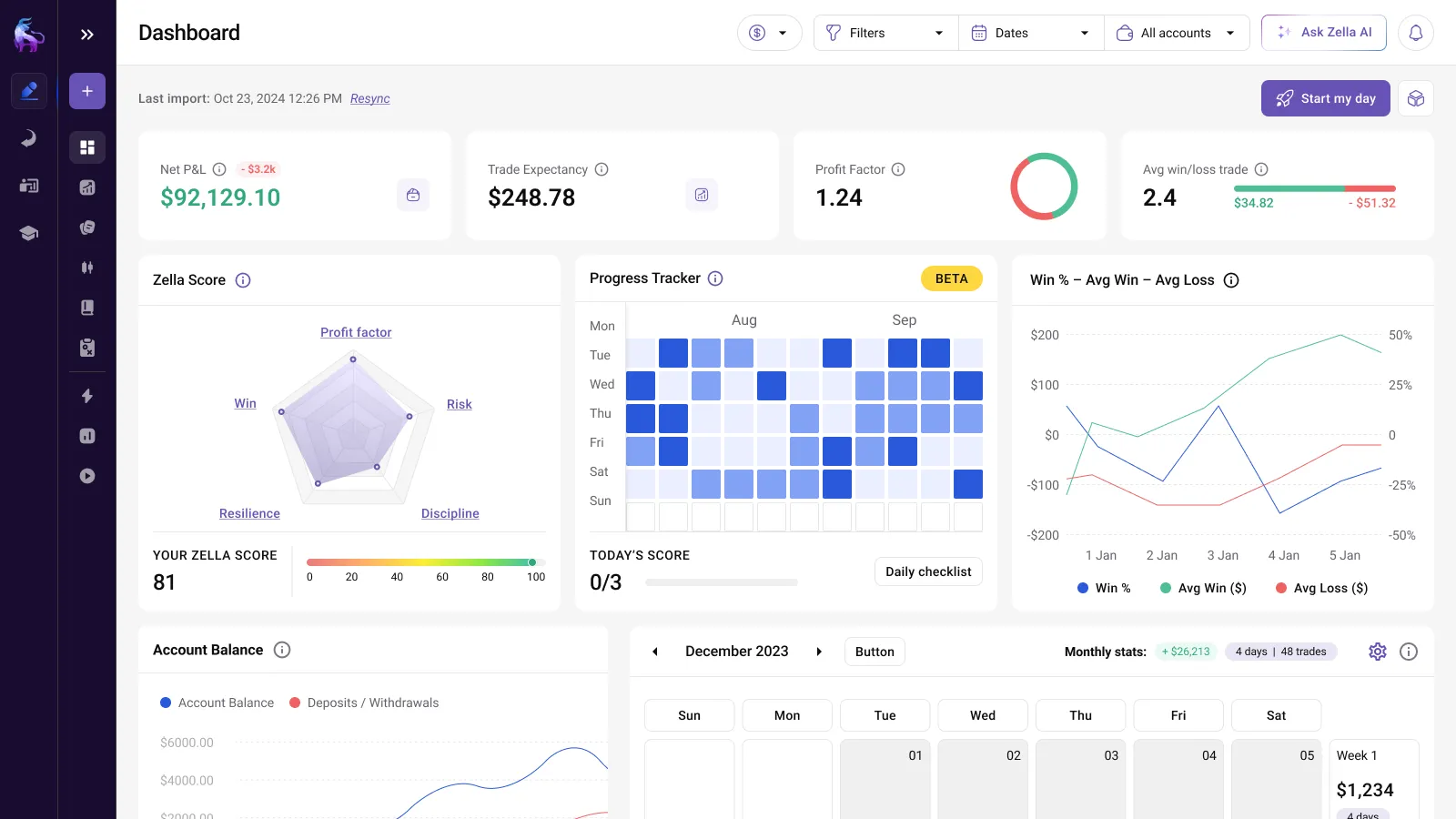Click the 3D cube icon beside Start my day
1456x819 pixels.
pos(1415,98)
